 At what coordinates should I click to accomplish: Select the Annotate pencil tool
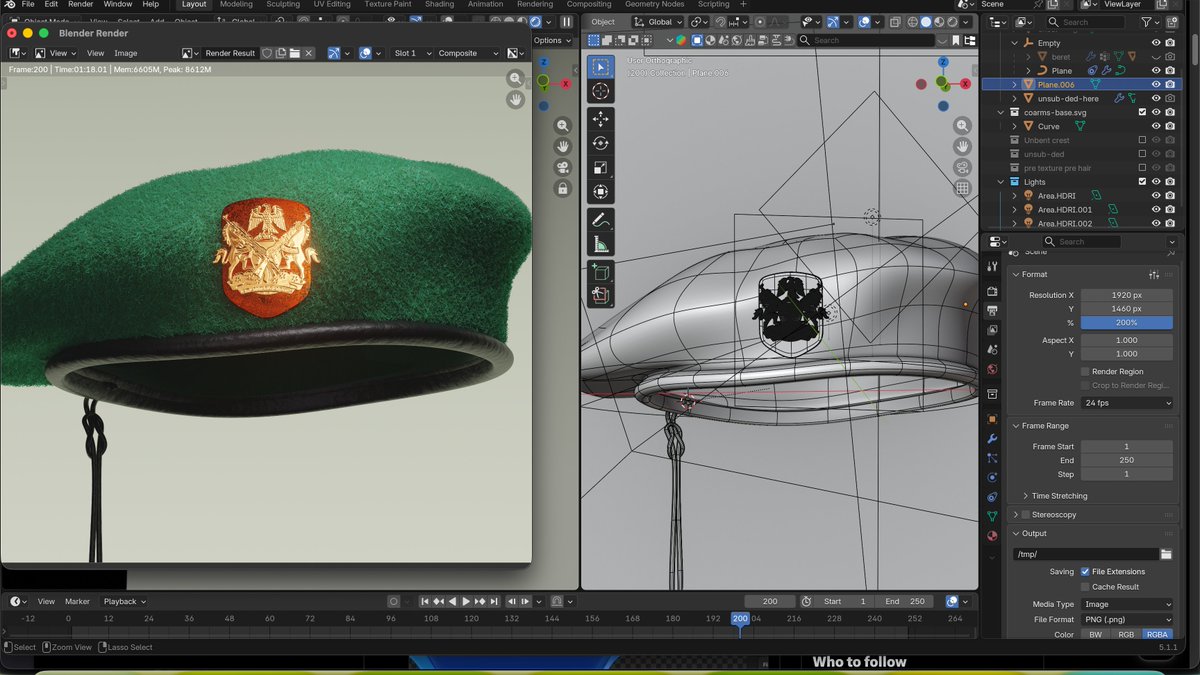600,219
